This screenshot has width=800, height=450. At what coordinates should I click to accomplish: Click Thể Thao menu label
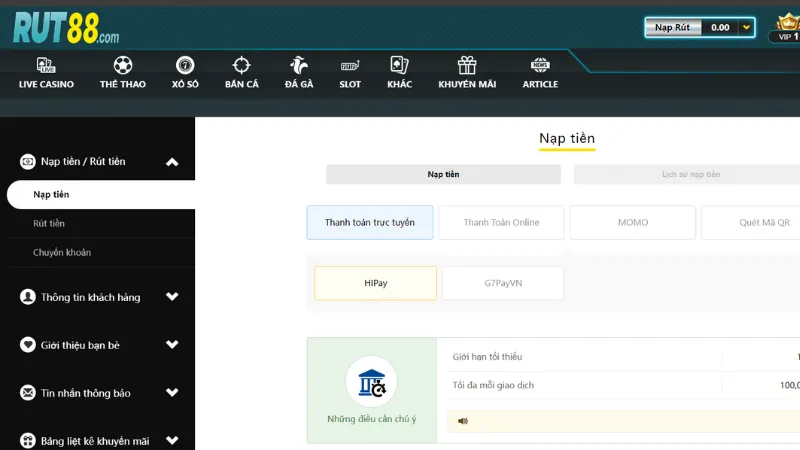pos(123,84)
